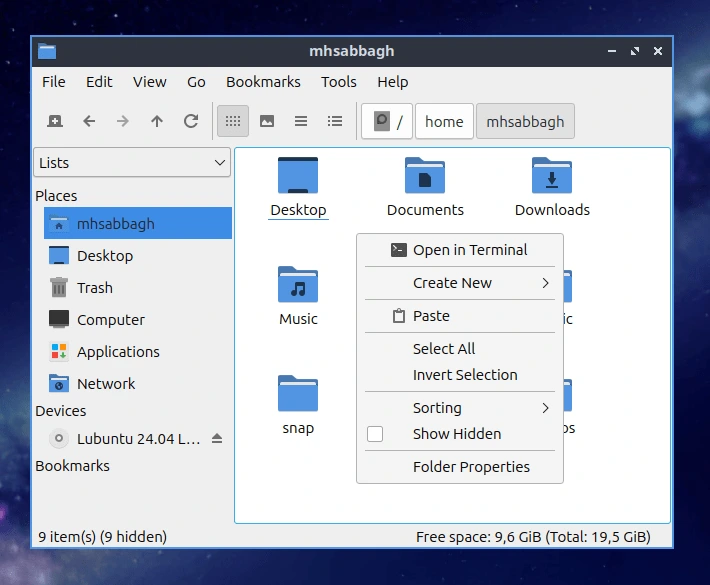
Task: Minimize the mhsabbagh window
Action: (x=612, y=51)
